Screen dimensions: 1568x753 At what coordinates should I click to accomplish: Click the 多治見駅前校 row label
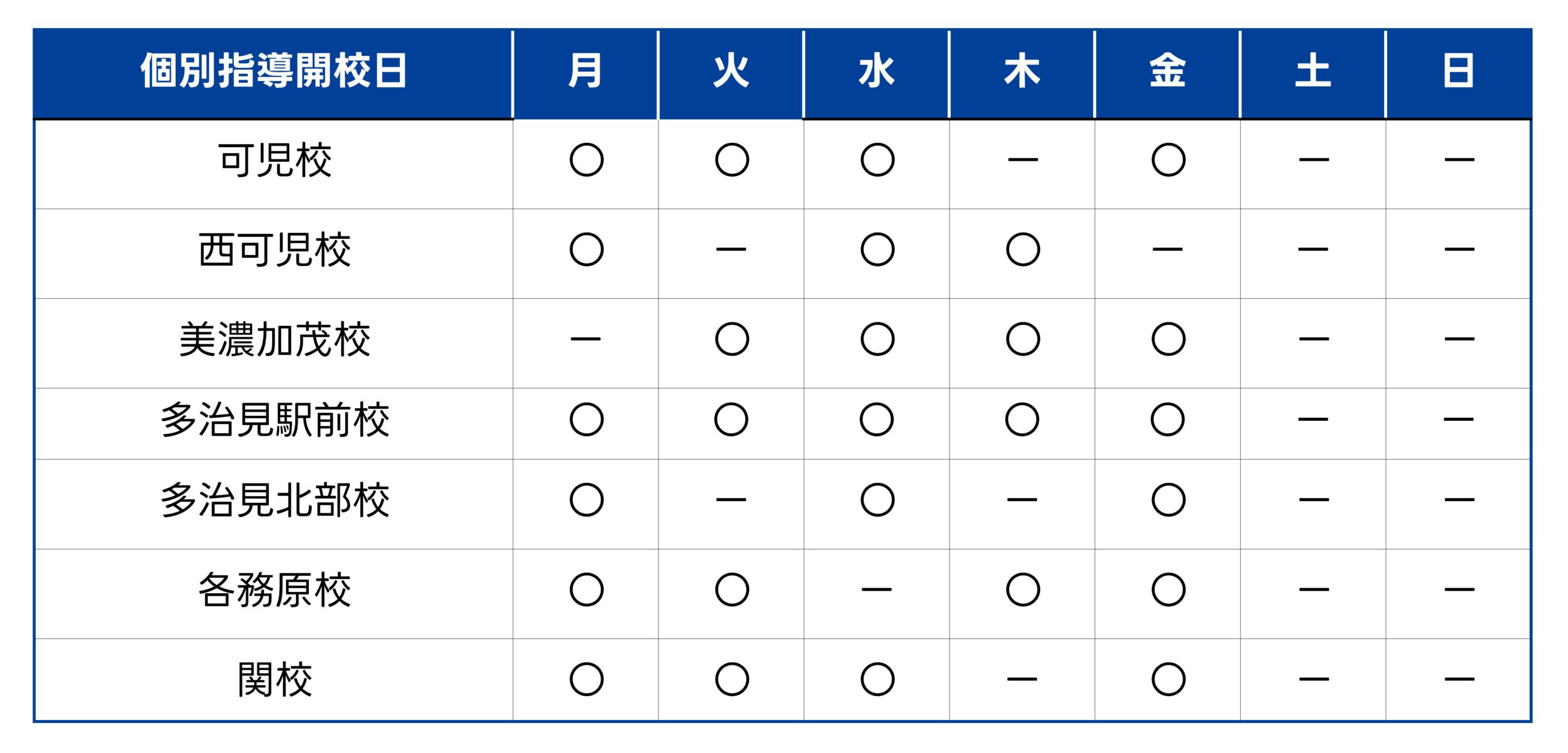274,420
